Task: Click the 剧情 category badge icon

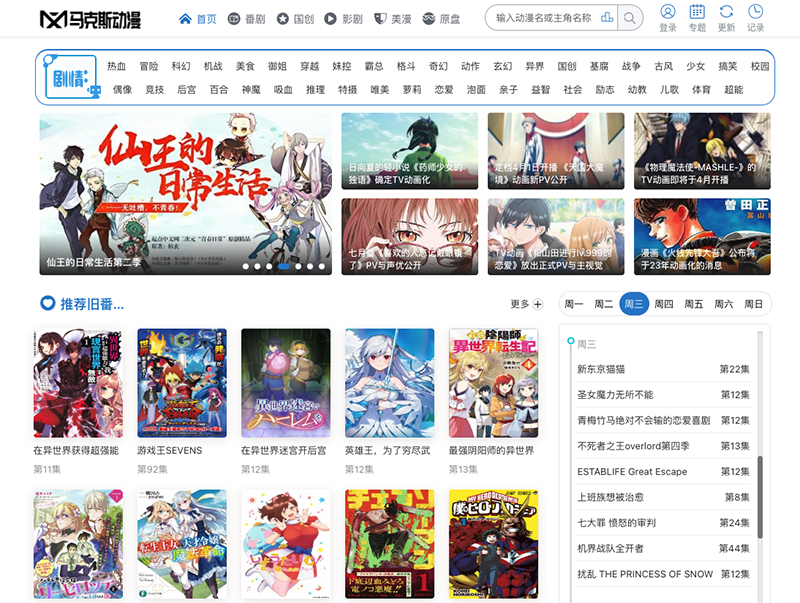Action: tap(71, 77)
